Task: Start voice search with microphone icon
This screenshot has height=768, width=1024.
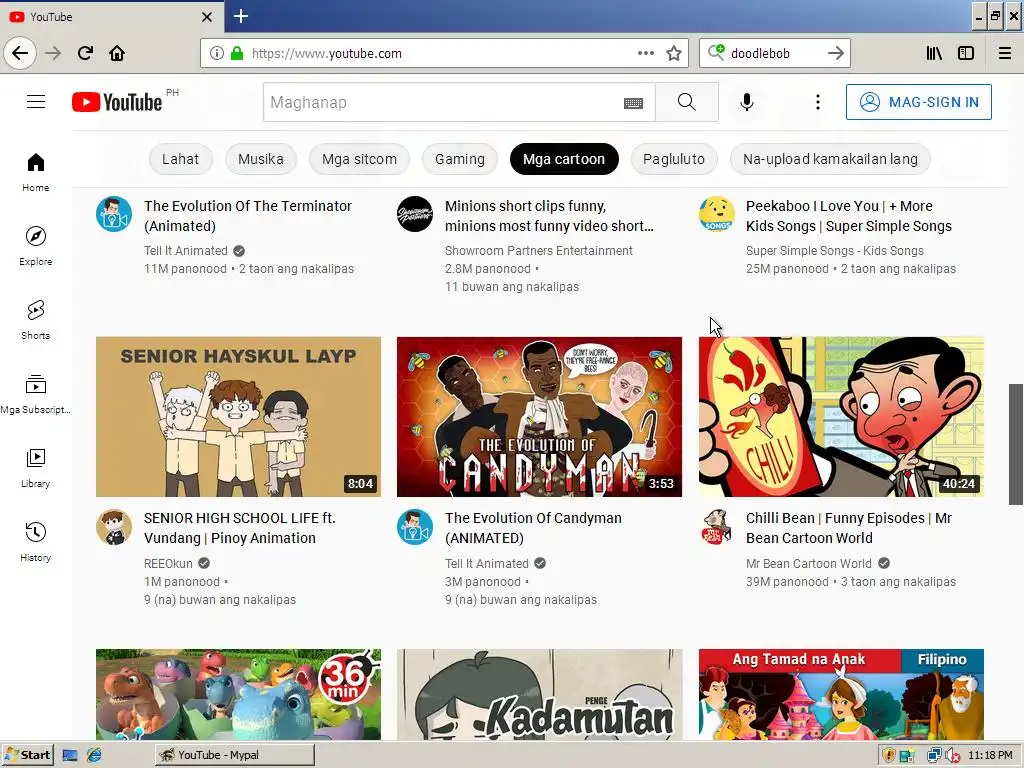Action: tap(746, 102)
